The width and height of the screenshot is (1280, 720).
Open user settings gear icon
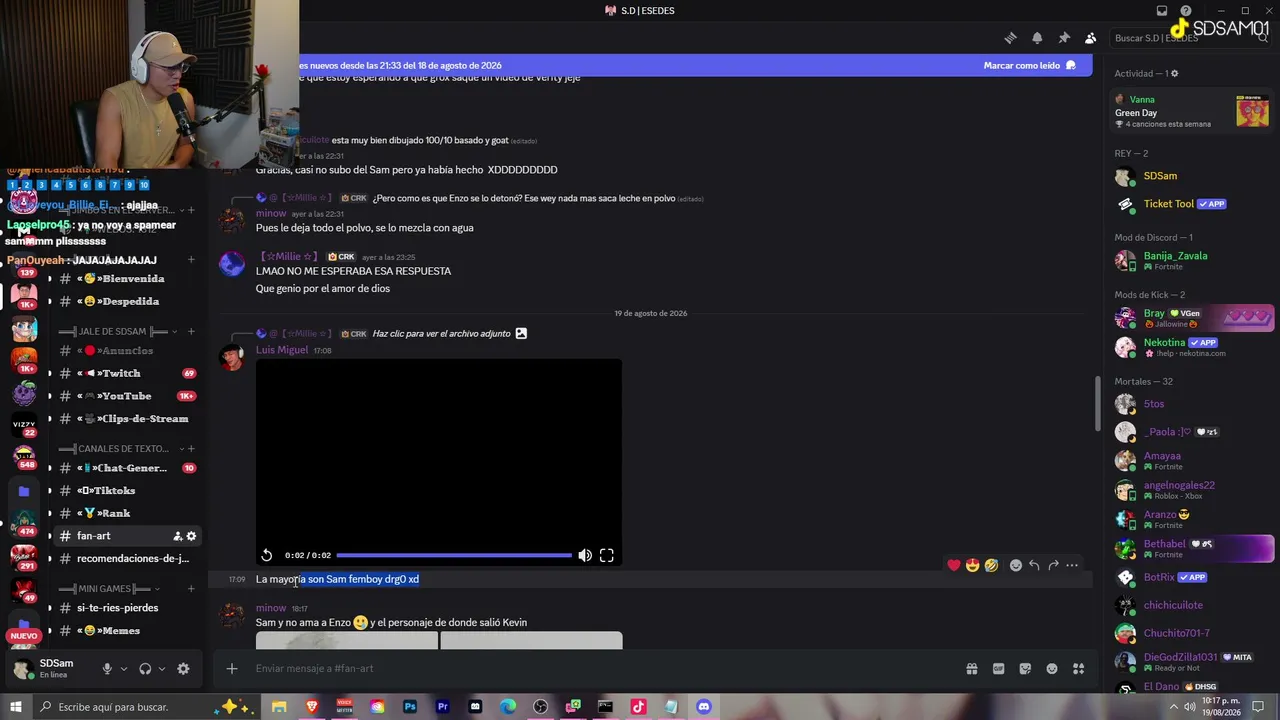pos(183,669)
